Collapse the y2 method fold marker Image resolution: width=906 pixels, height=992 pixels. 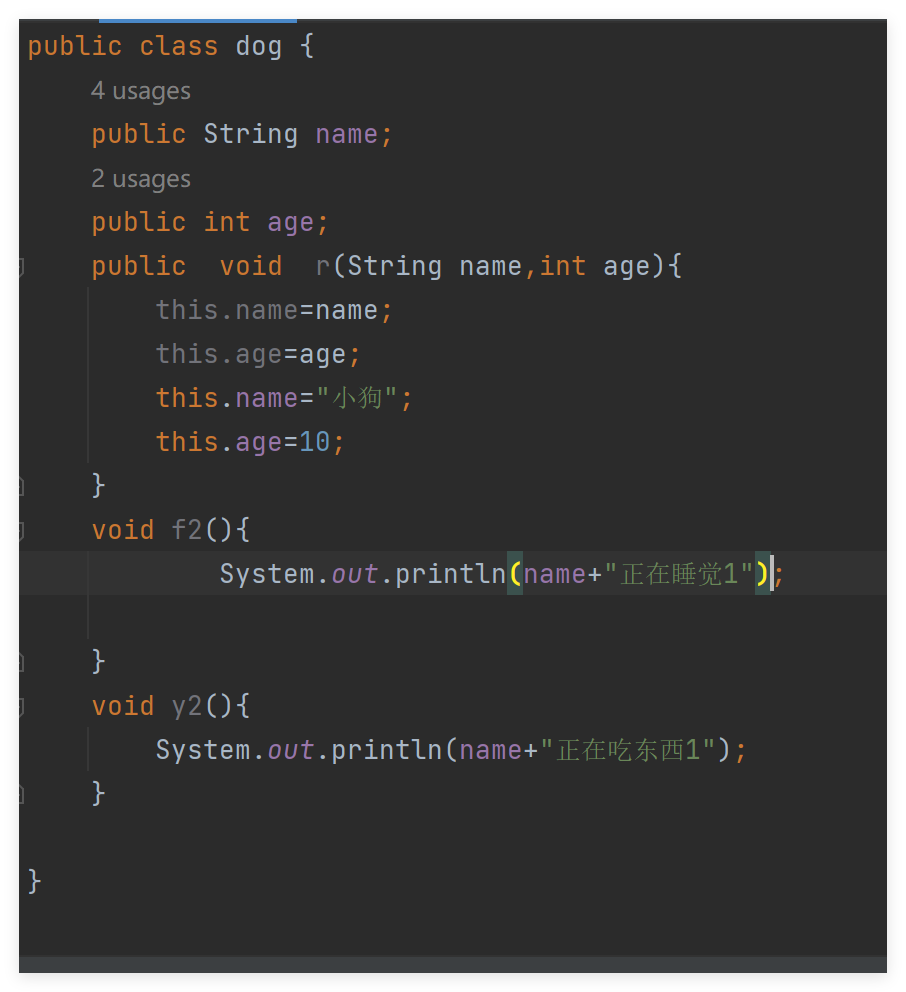21,707
